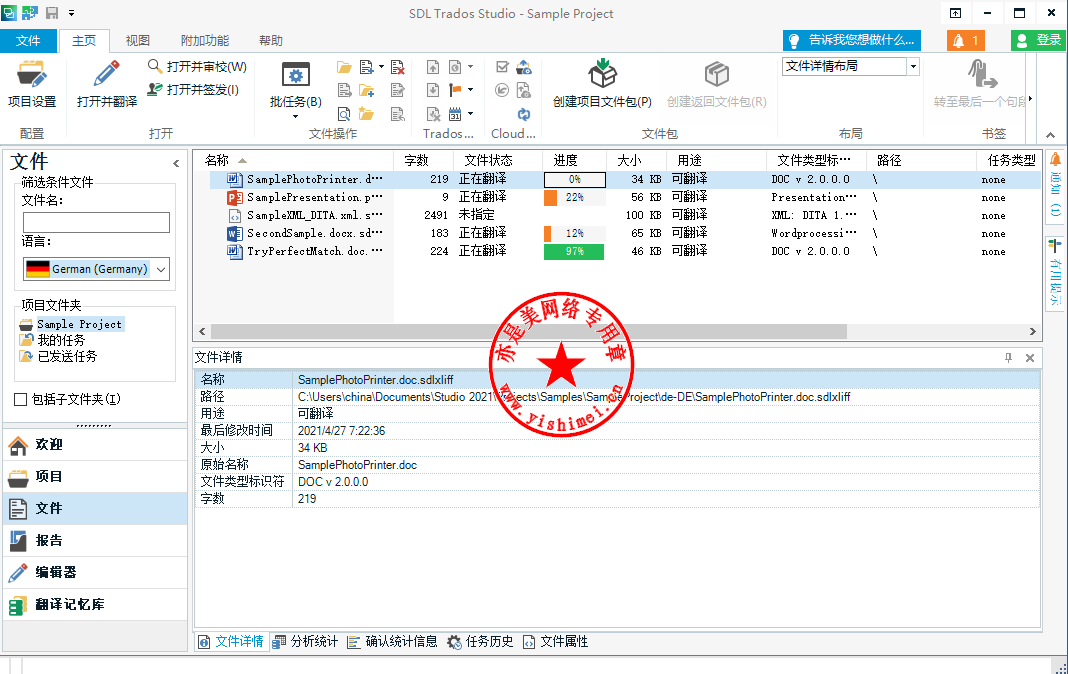Screen dimensions: 1068x674
Task: Choose 打开并签发(I) to open for sign-off
Action: [x=193, y=90]
